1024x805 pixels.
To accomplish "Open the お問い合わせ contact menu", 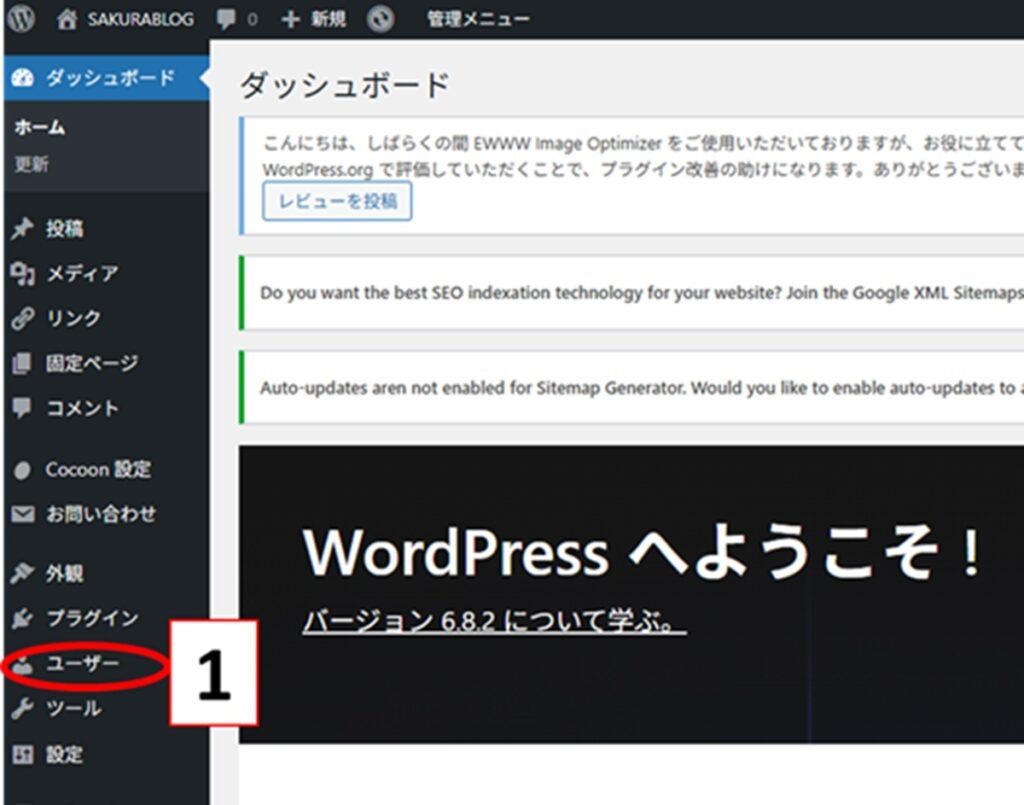I will (x=101, y=514).
